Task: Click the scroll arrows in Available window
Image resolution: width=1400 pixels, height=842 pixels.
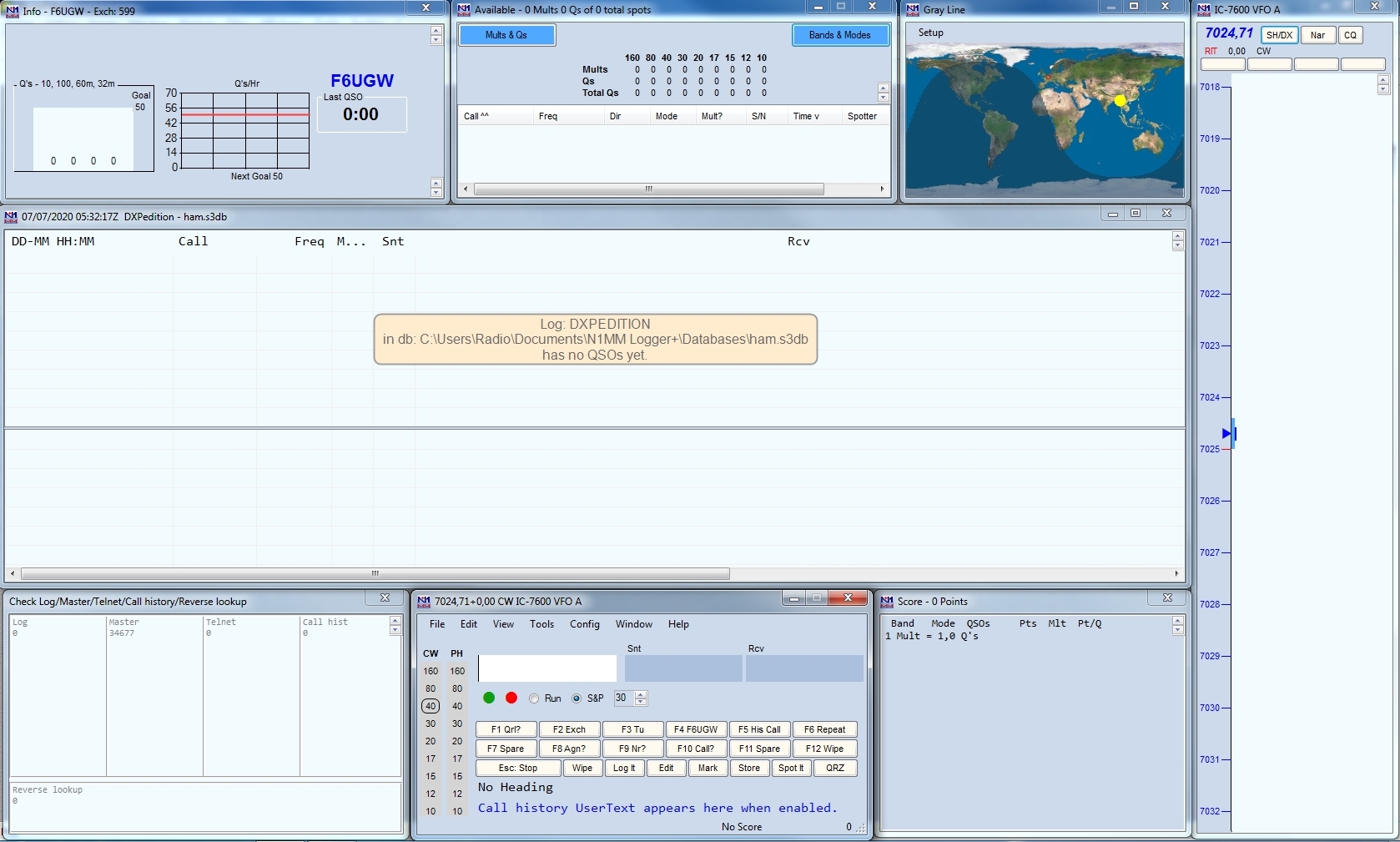Action: click(x=883, y=92)
